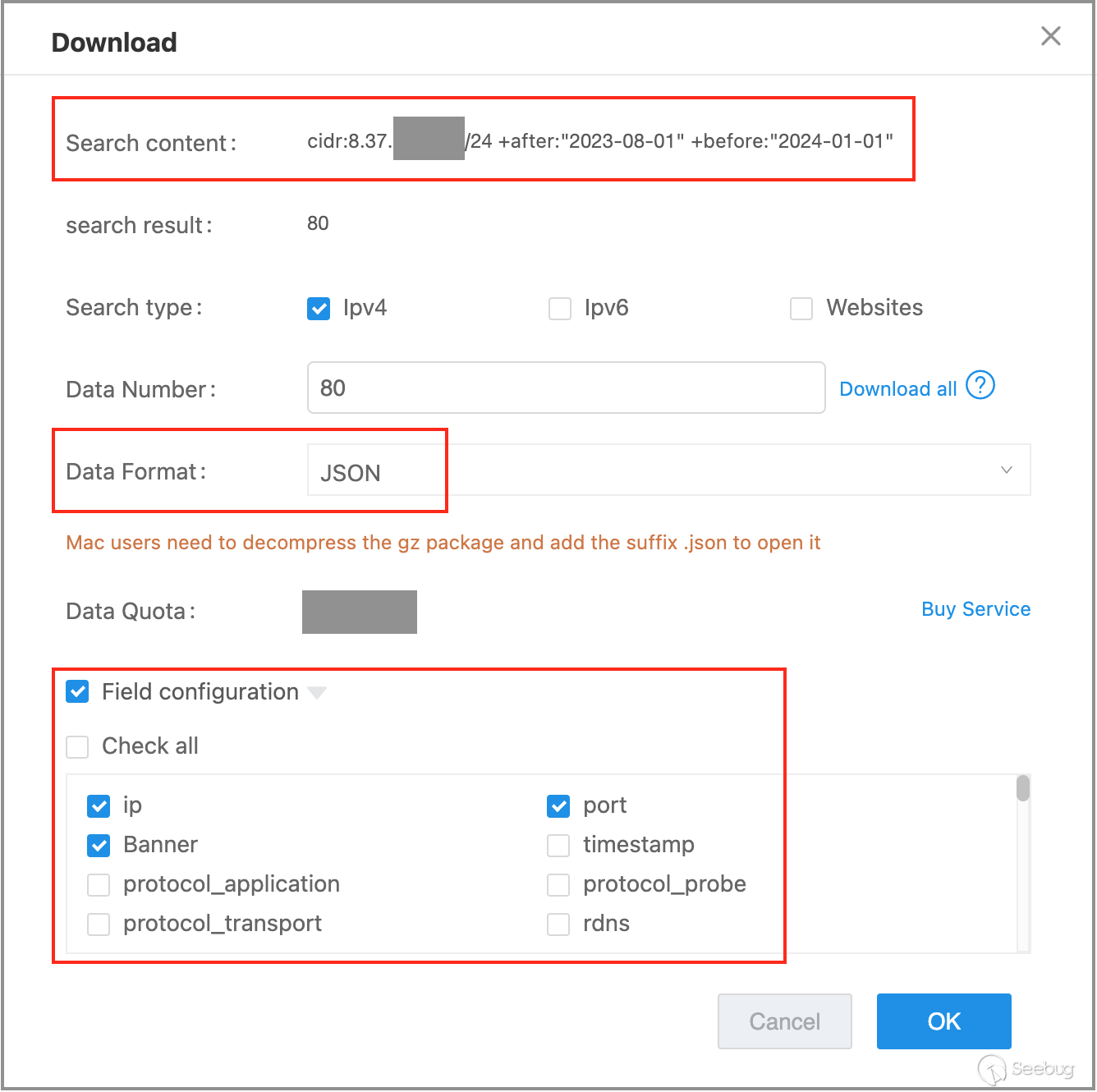Viewport: 1097px width, 1092px height.
Task: Close the Download dialog
Action: point(1050,36)
